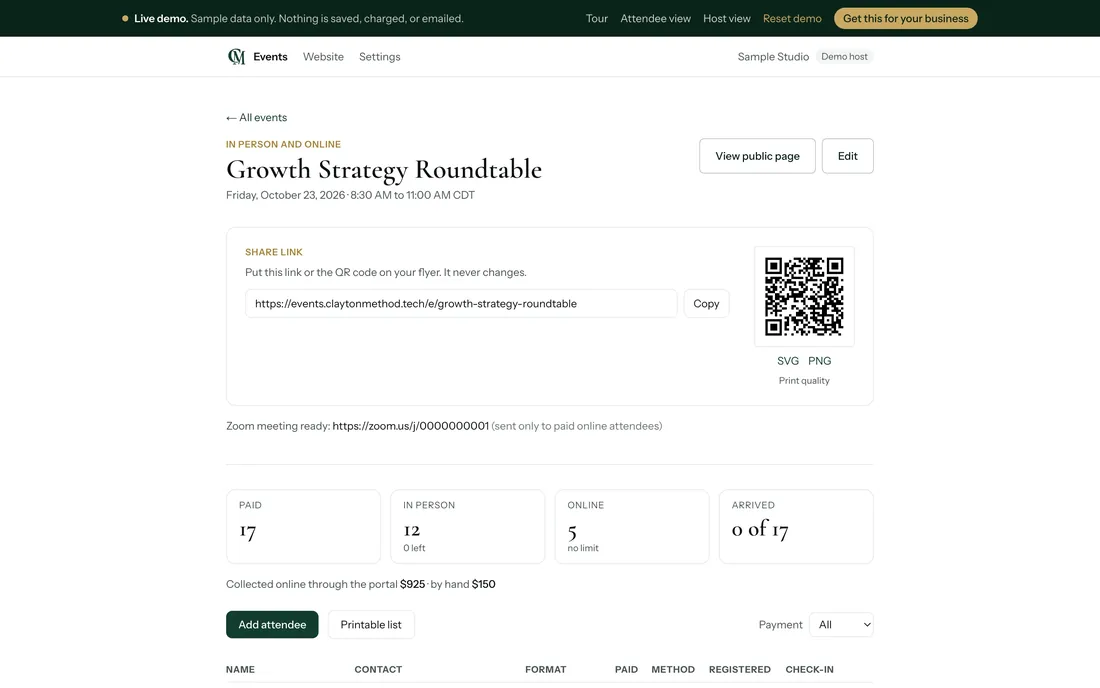1100x688 pixels.
Task: Click the $925 collected online amount
Action: 412,584
